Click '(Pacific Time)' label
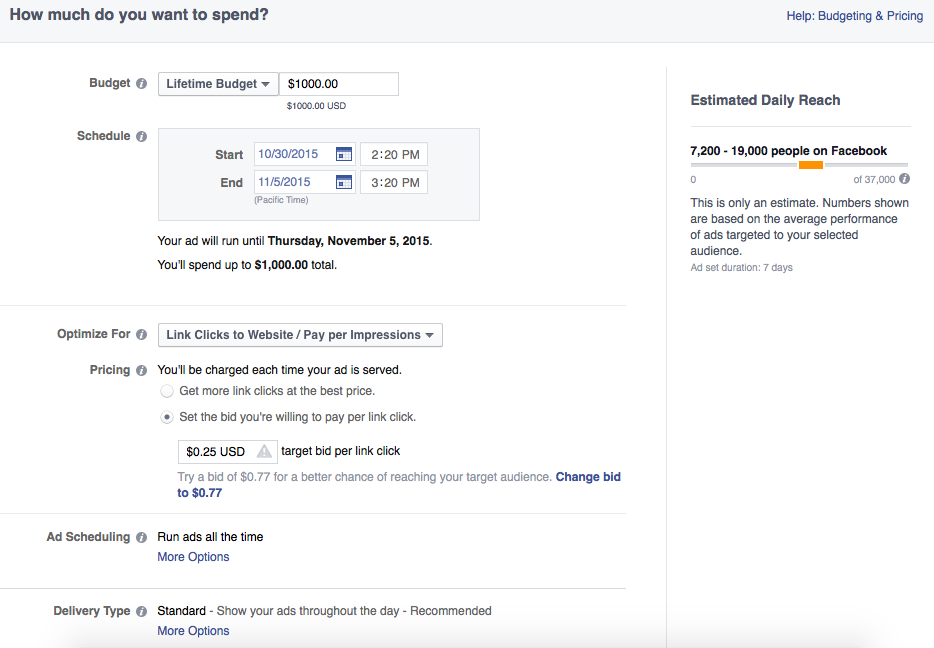Image resolution: width=934 pixels, height=648 pixels. point(281,200)
